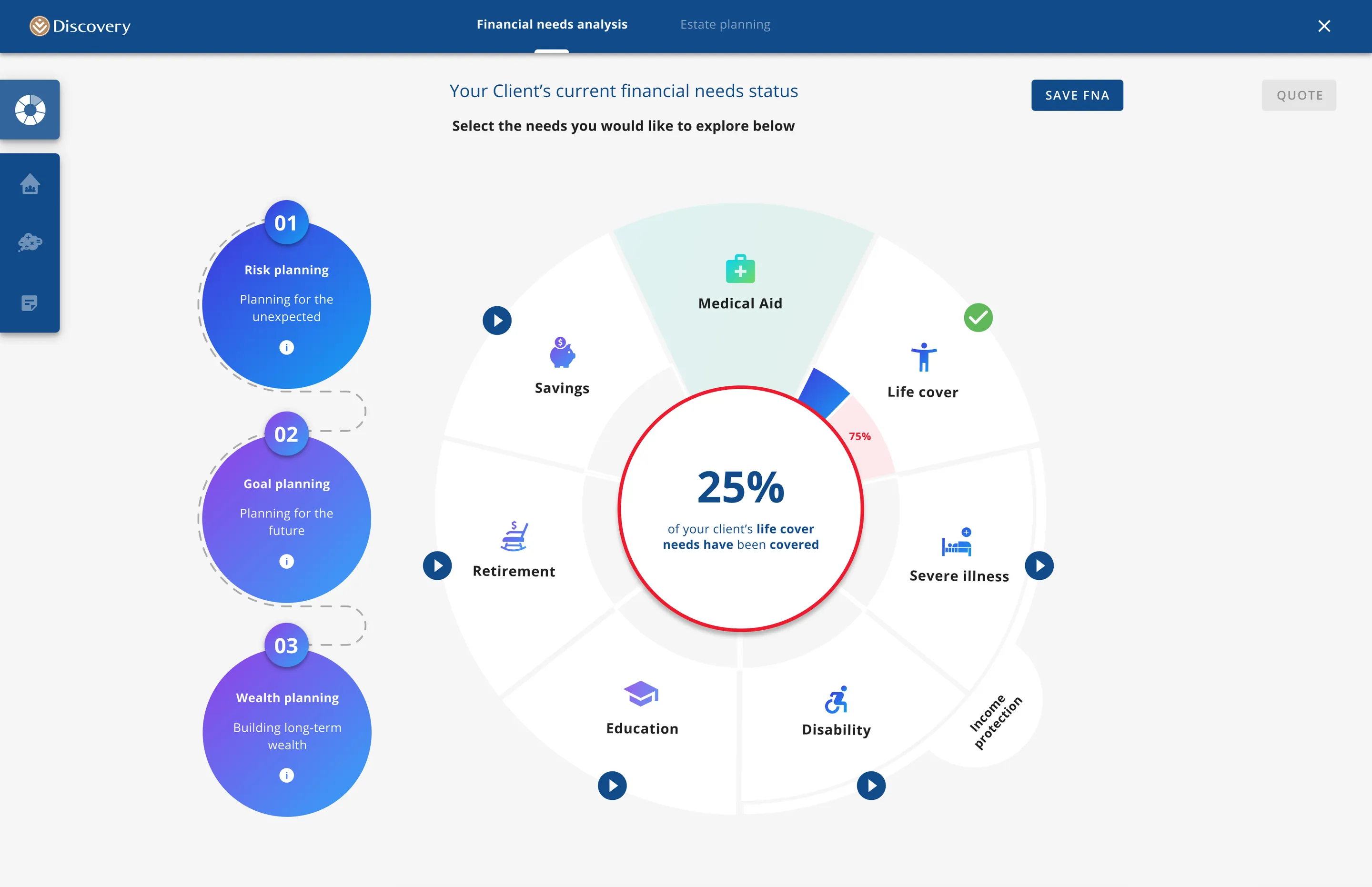Expand the Retirement segment arrow
This screenshot has width=1372, height=887.
(x=437, y=565)
